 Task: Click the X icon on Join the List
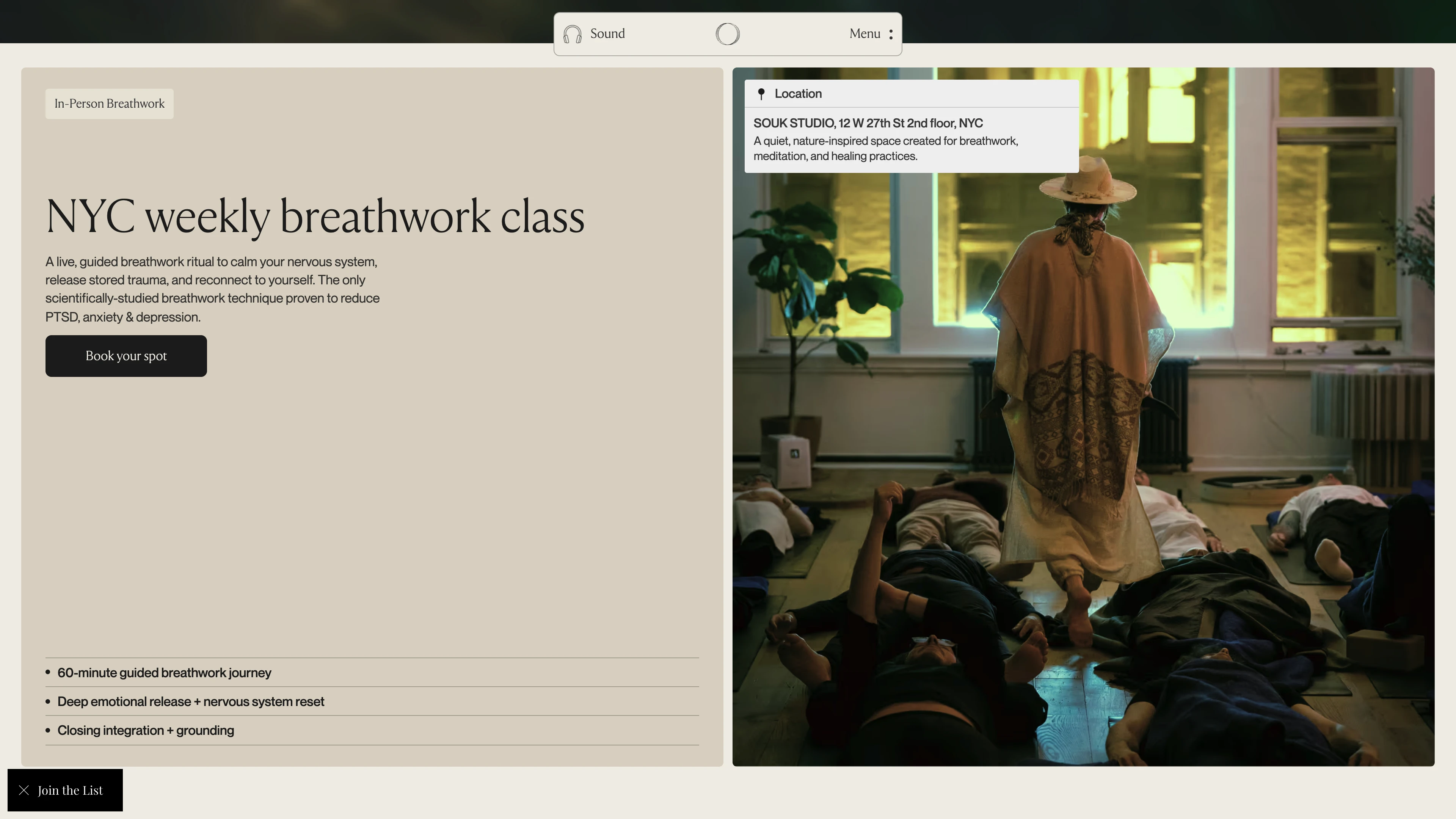[x=24, y=790]
